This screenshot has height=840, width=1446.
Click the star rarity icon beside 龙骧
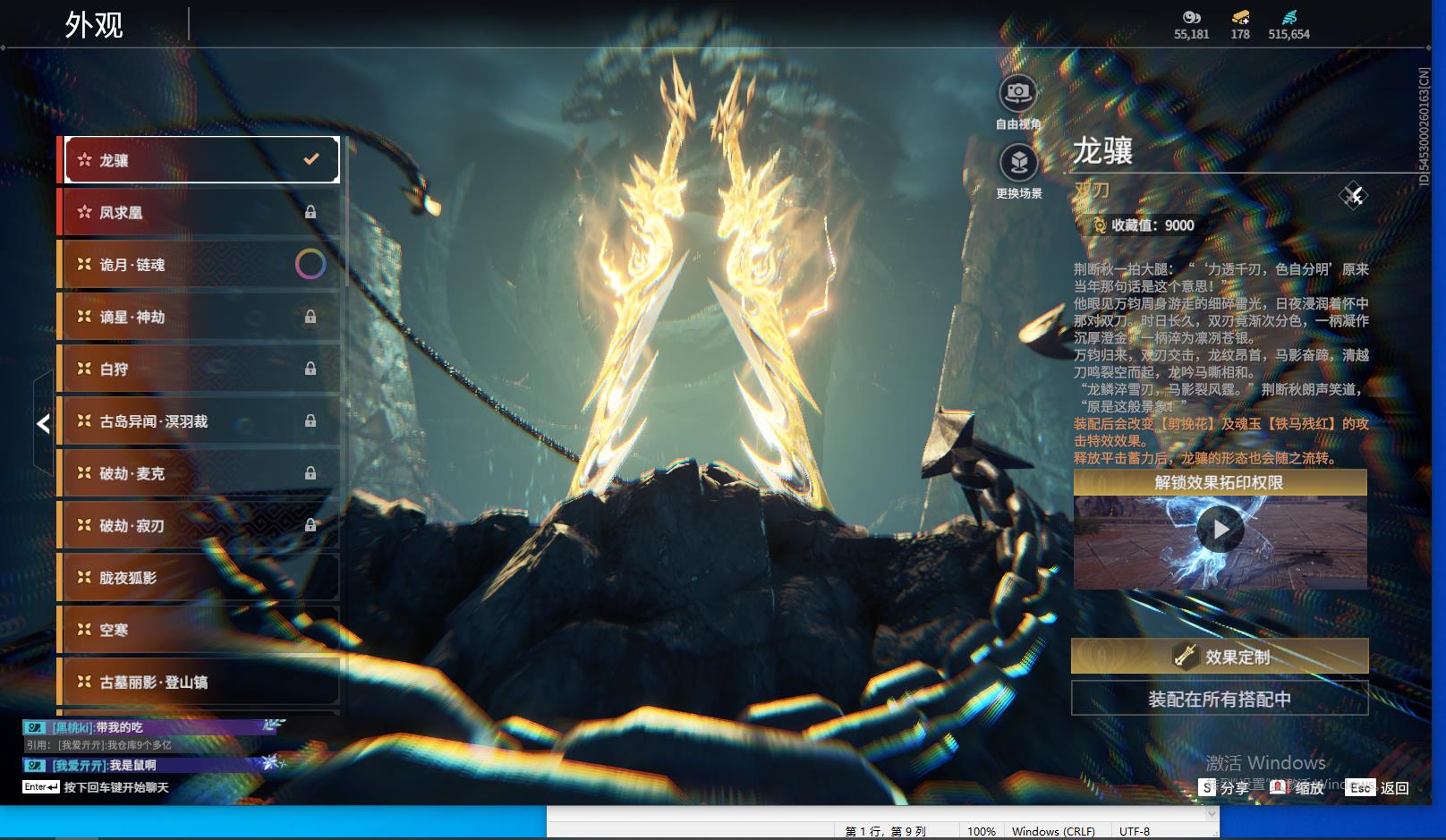tap(84, 159)
